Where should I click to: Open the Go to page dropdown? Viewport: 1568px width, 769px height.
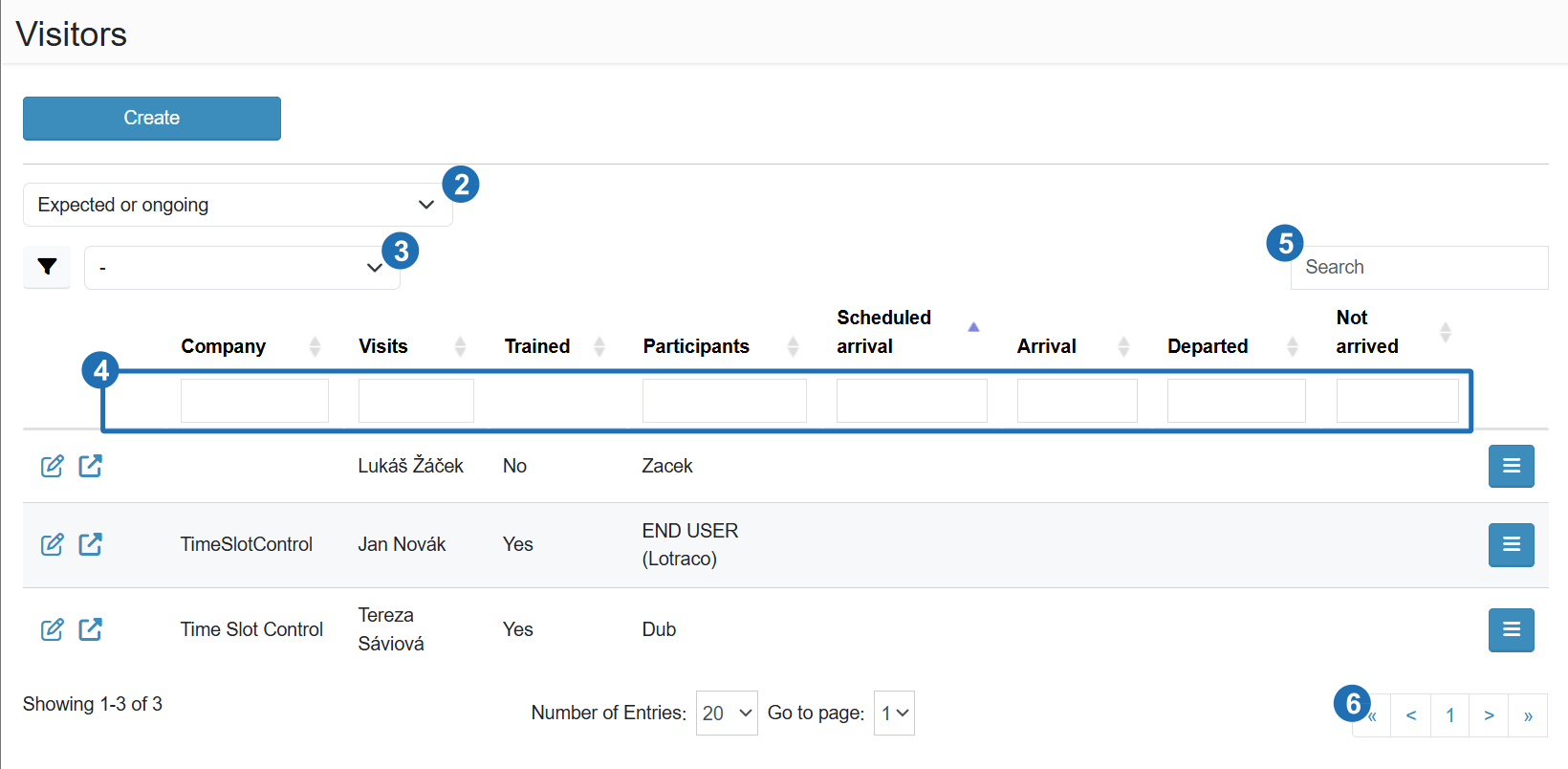click(x=894, y=714)
